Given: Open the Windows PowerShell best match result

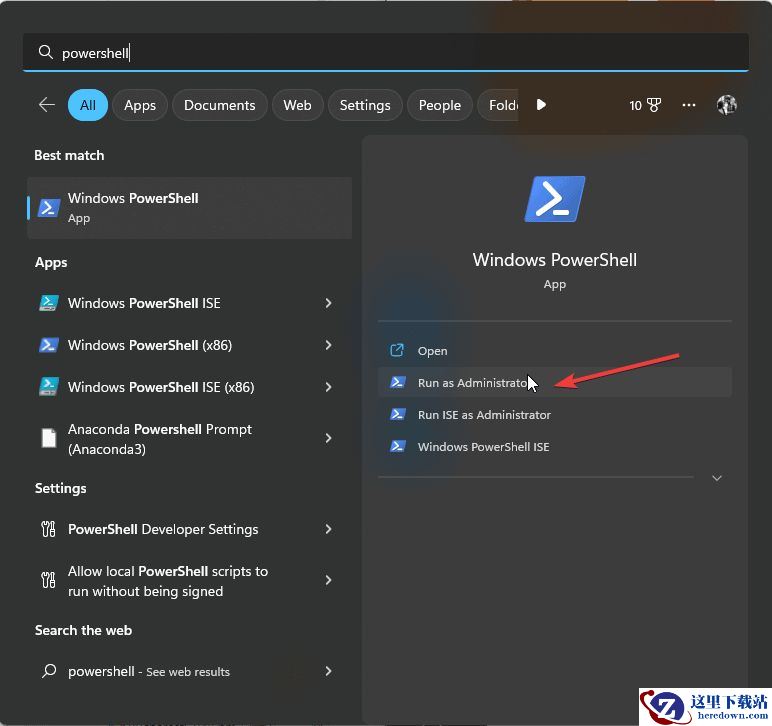Looking at the screenshot, I should point(190,208).
